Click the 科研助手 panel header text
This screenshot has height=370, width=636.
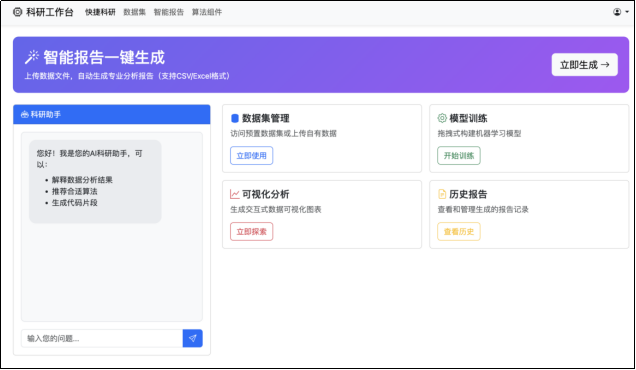[x=46, y=115]
